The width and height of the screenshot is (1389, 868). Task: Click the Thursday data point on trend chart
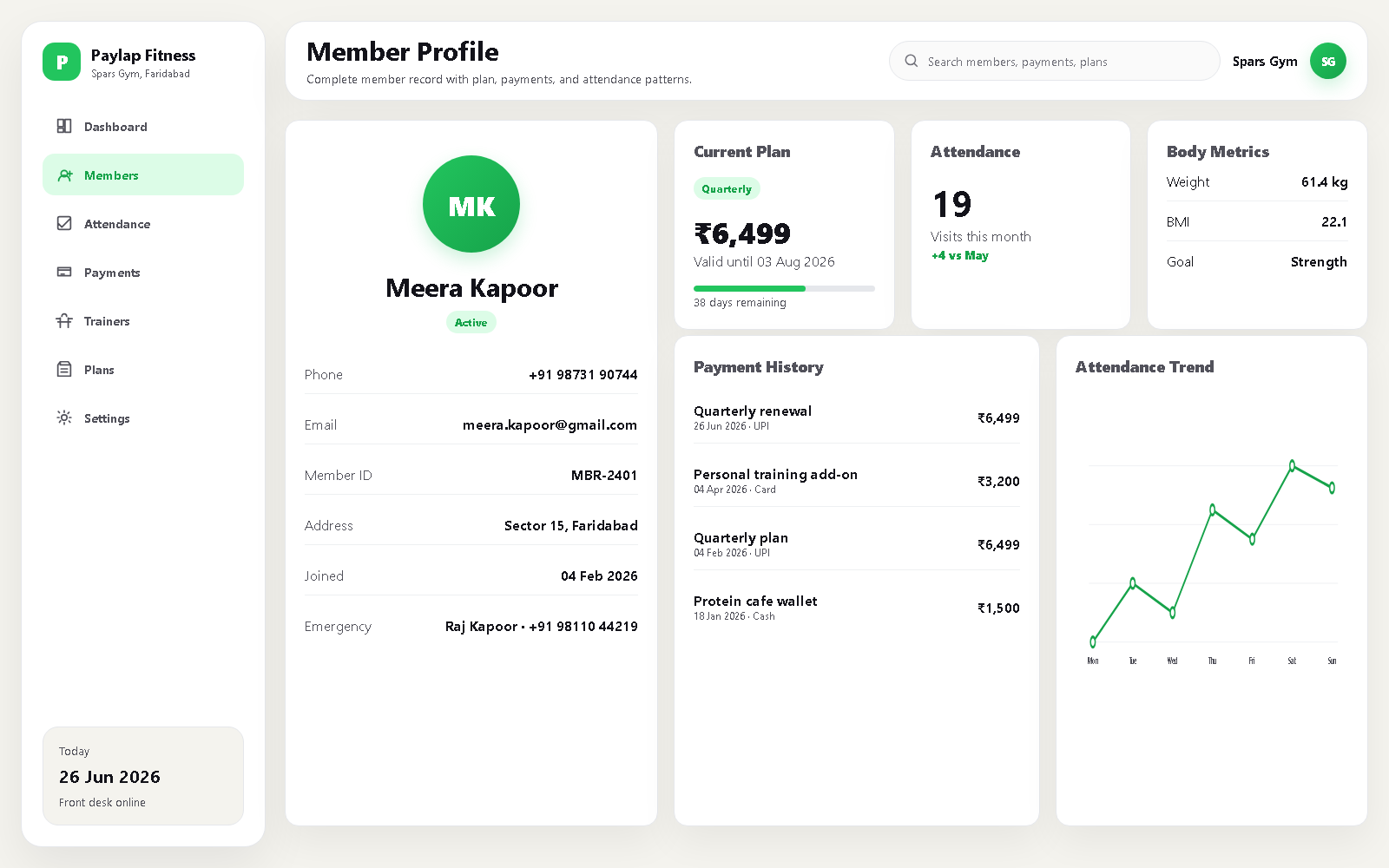[x=1213, y=510]
